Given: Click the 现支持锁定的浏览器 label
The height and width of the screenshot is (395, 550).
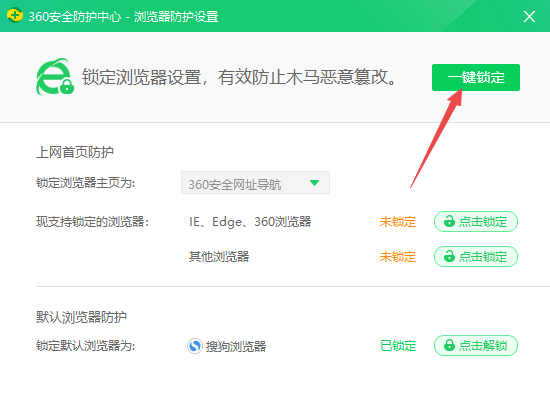Looking at the screenshot, I should coord(93,222).
